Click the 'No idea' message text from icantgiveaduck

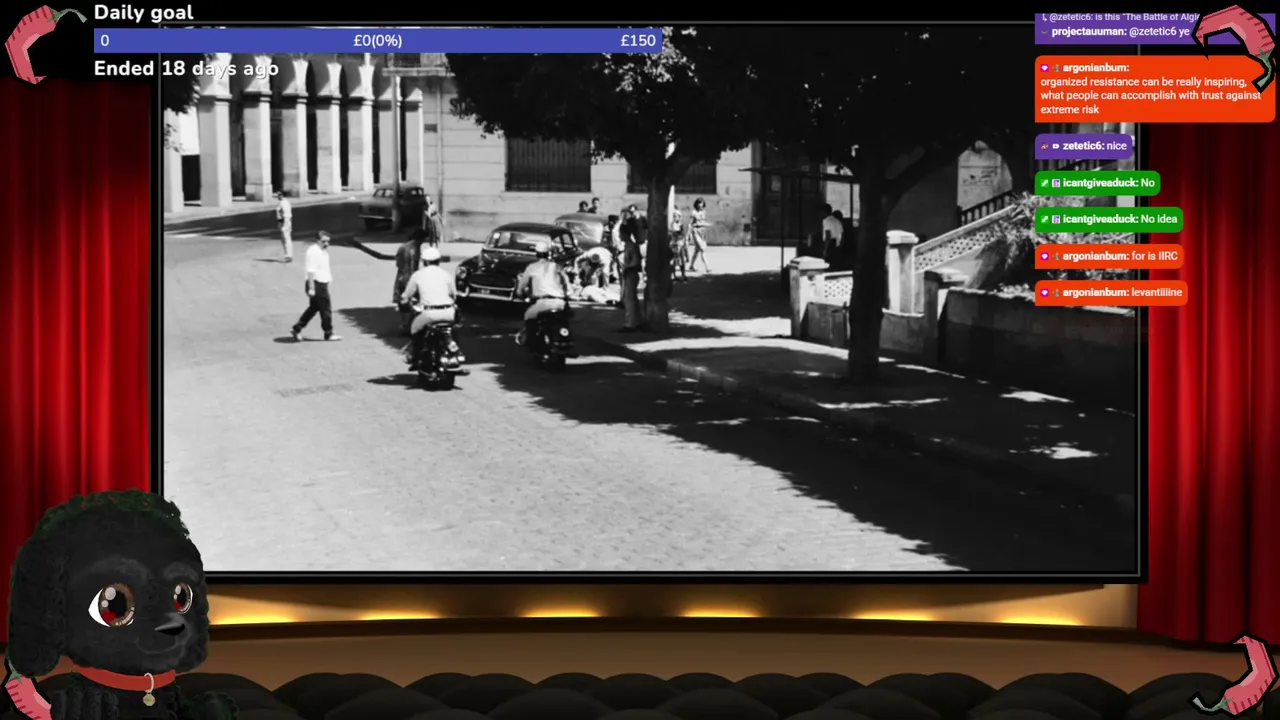click(1159, 219)
